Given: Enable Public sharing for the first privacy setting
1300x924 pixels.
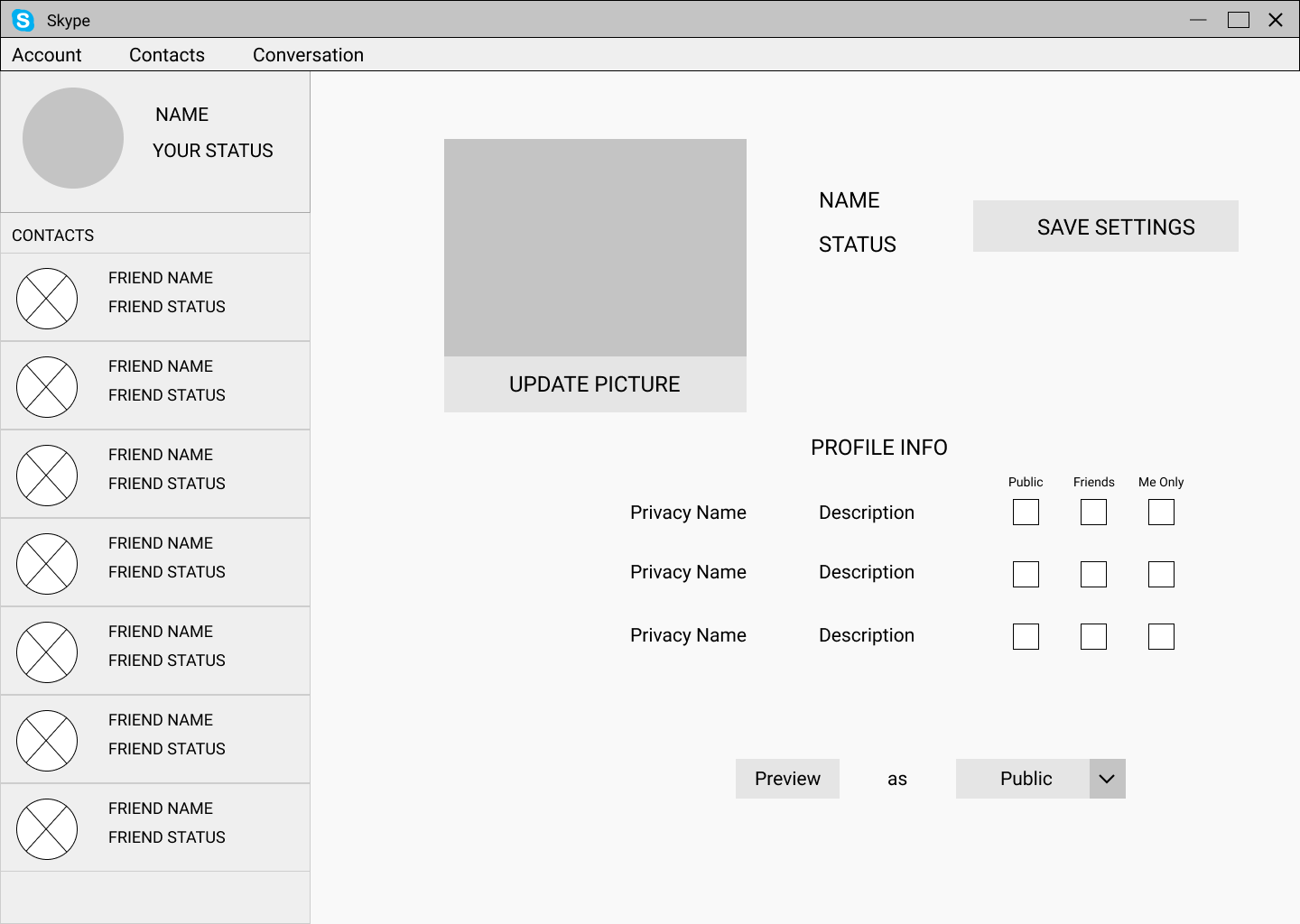Looking at the screenshot, I should click(1026, 512).
